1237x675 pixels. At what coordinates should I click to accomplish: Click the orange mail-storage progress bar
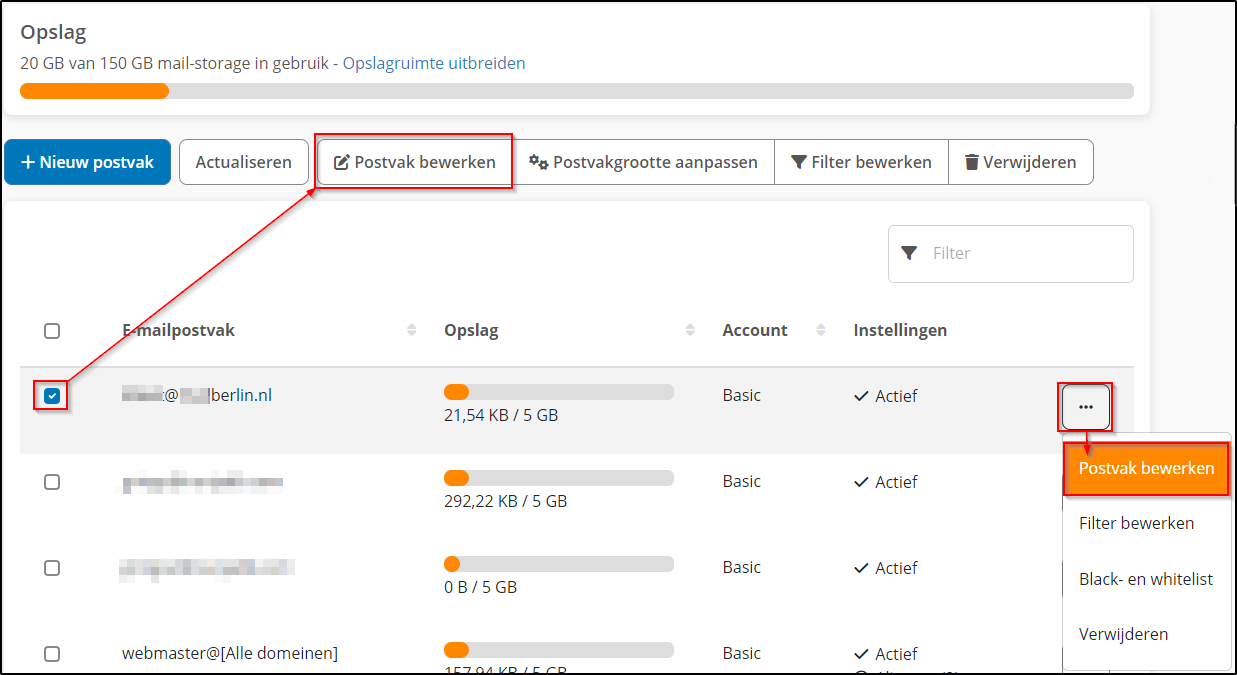[x=94, y=90]
